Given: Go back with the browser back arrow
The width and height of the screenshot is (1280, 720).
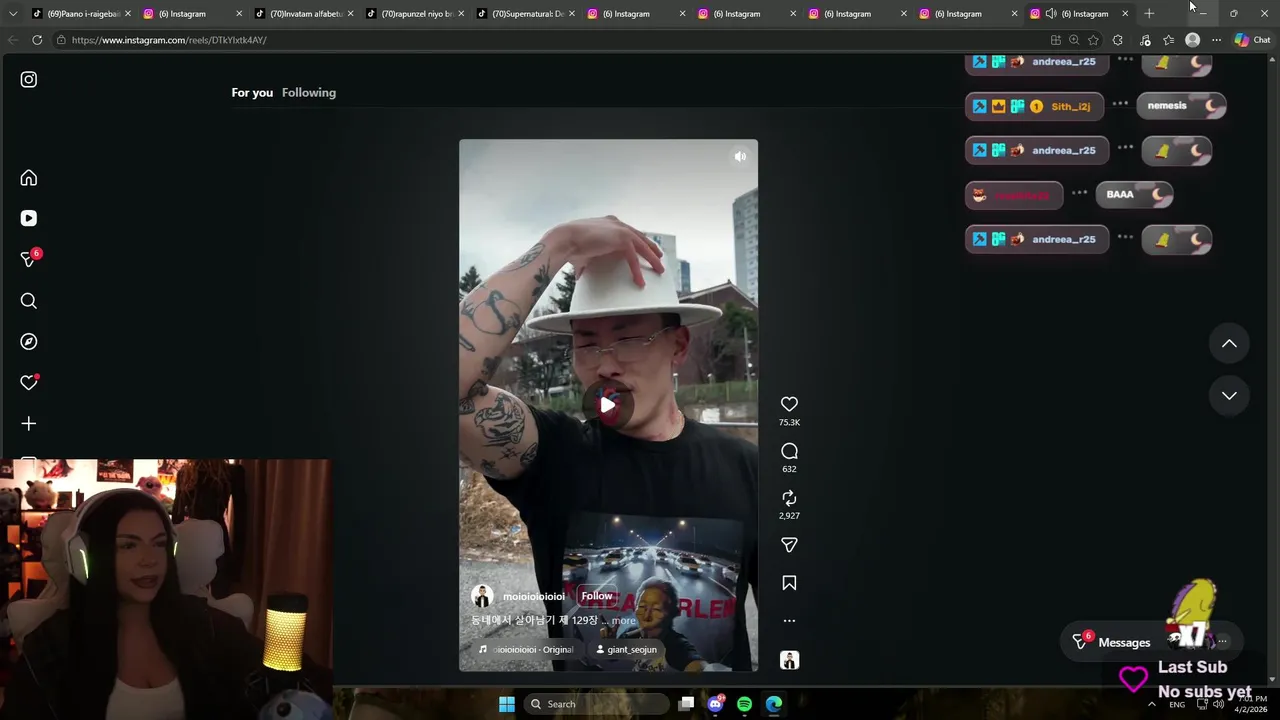Looking at the screenshot, I should coord(13,40).
